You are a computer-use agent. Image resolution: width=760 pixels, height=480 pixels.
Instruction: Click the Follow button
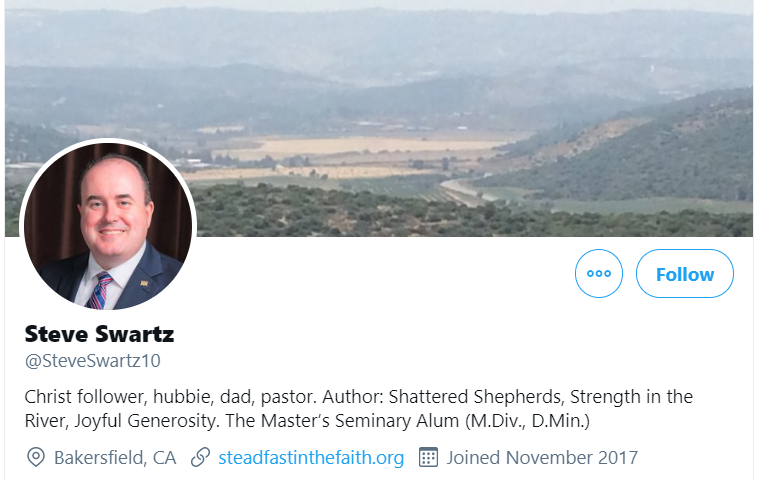click(685, 274)
